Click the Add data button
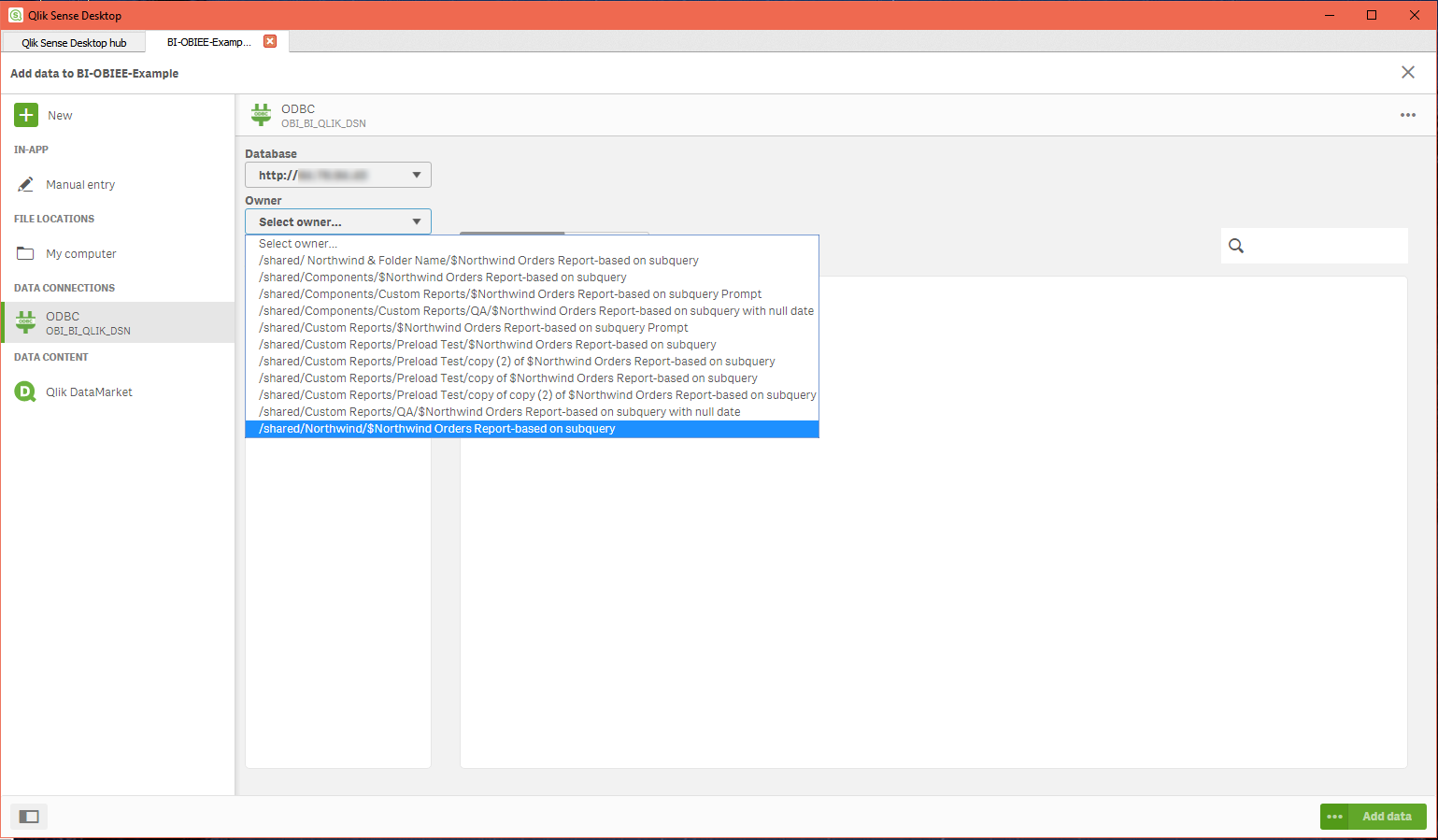The width and height of the screenshot is (1438, 840). [x=1387, y=817]
